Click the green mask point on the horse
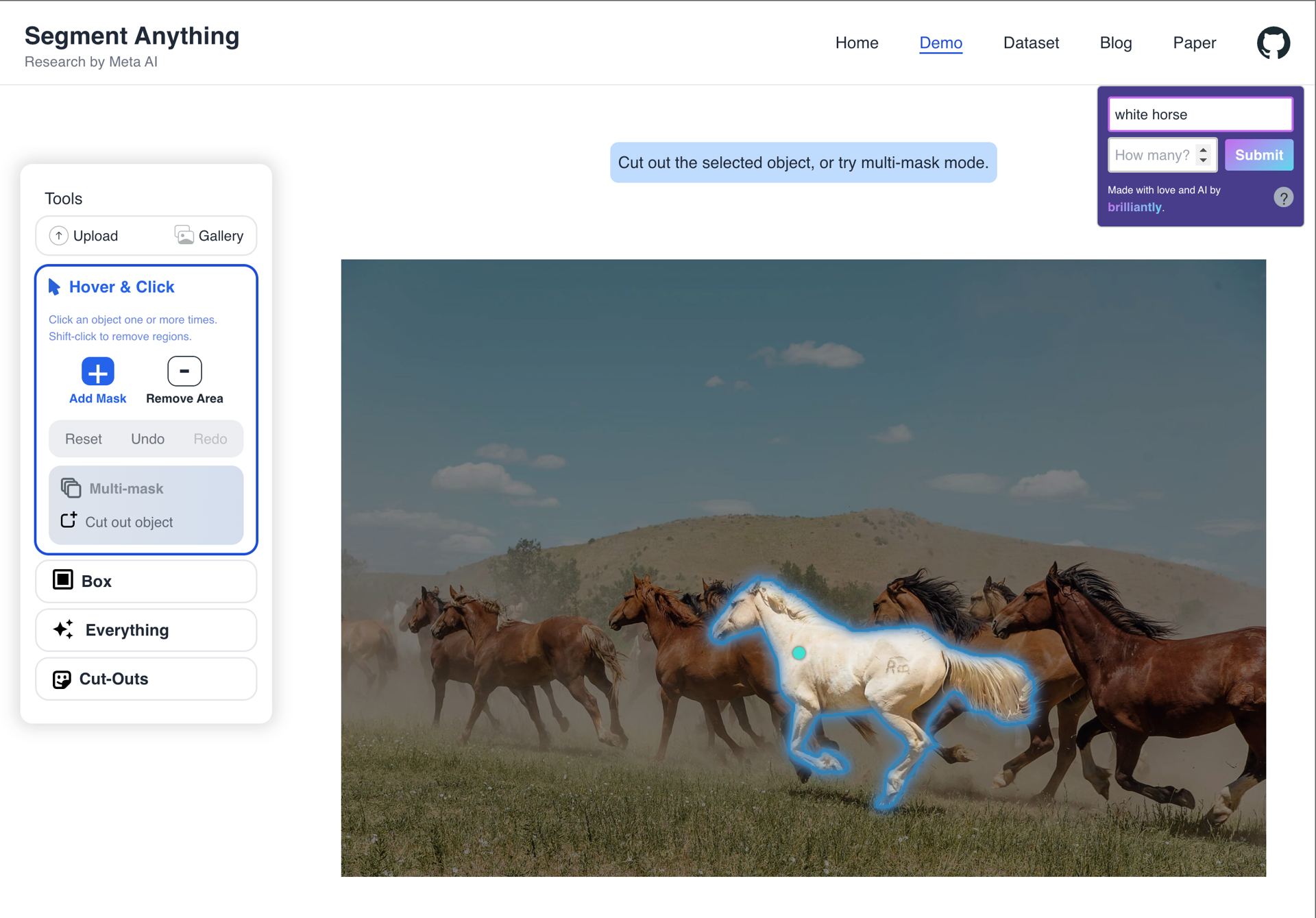 click(x=799, y=653)
